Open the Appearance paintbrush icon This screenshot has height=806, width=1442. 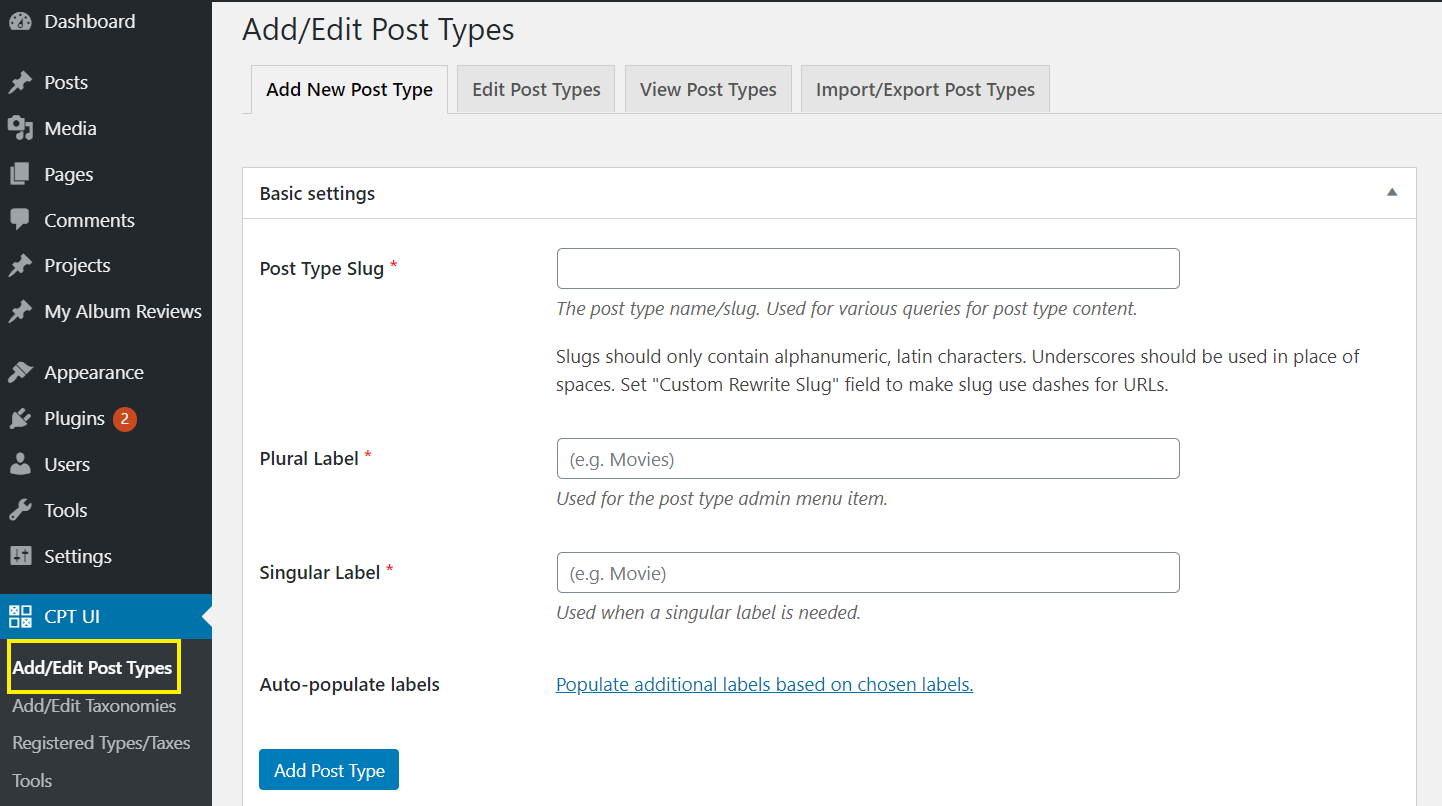[x=19, y=371]
